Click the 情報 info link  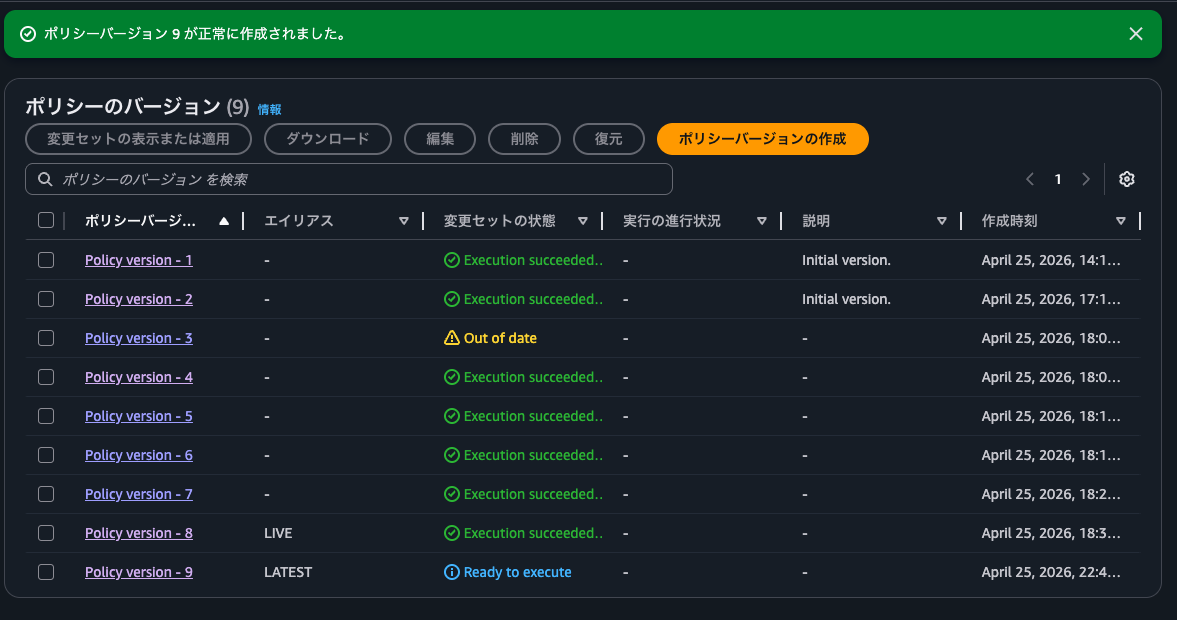point(269,109)
